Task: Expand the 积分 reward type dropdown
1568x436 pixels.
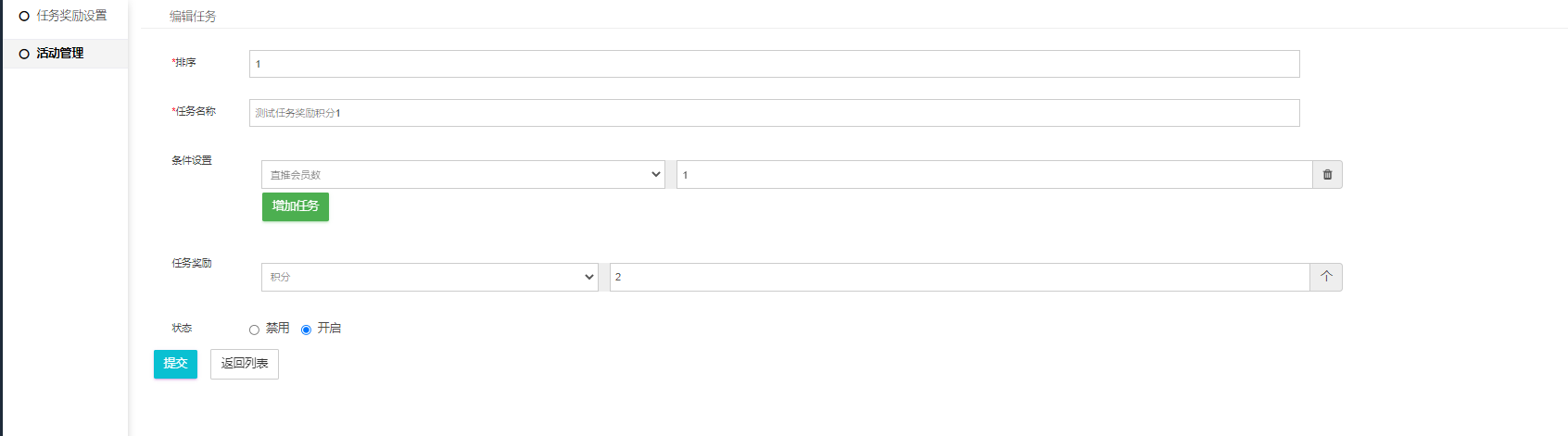Action: click(429, 277)
